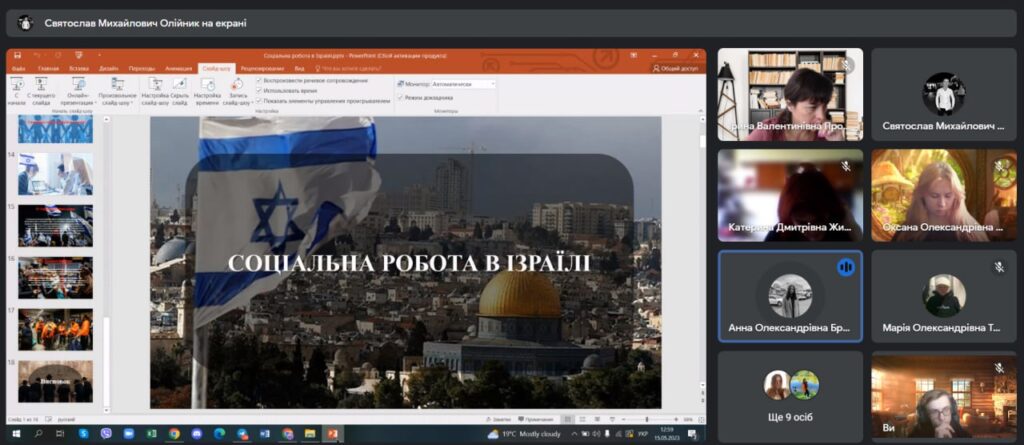
Task: Open 'Настройка слайд-шоу' setup icon
Action: coord(155,88)
